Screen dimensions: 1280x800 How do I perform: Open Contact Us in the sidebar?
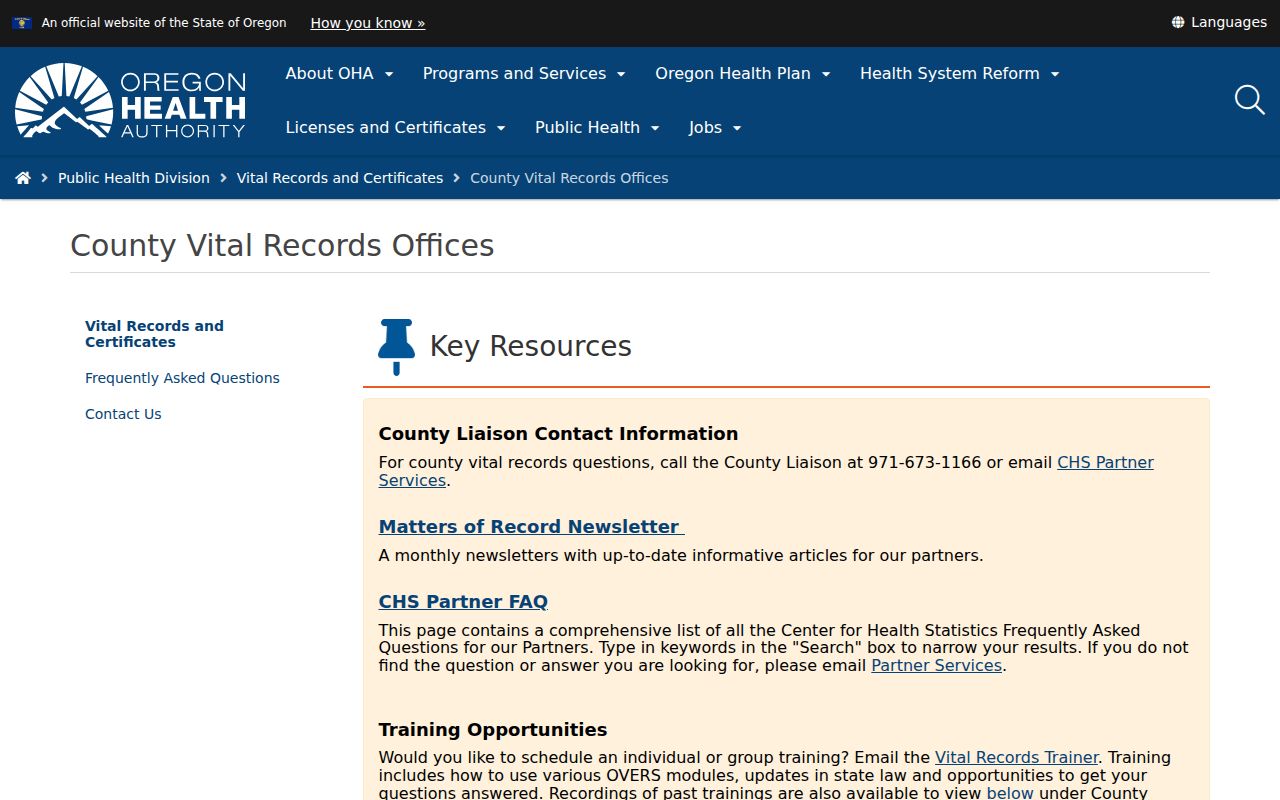tap(123, 414)
